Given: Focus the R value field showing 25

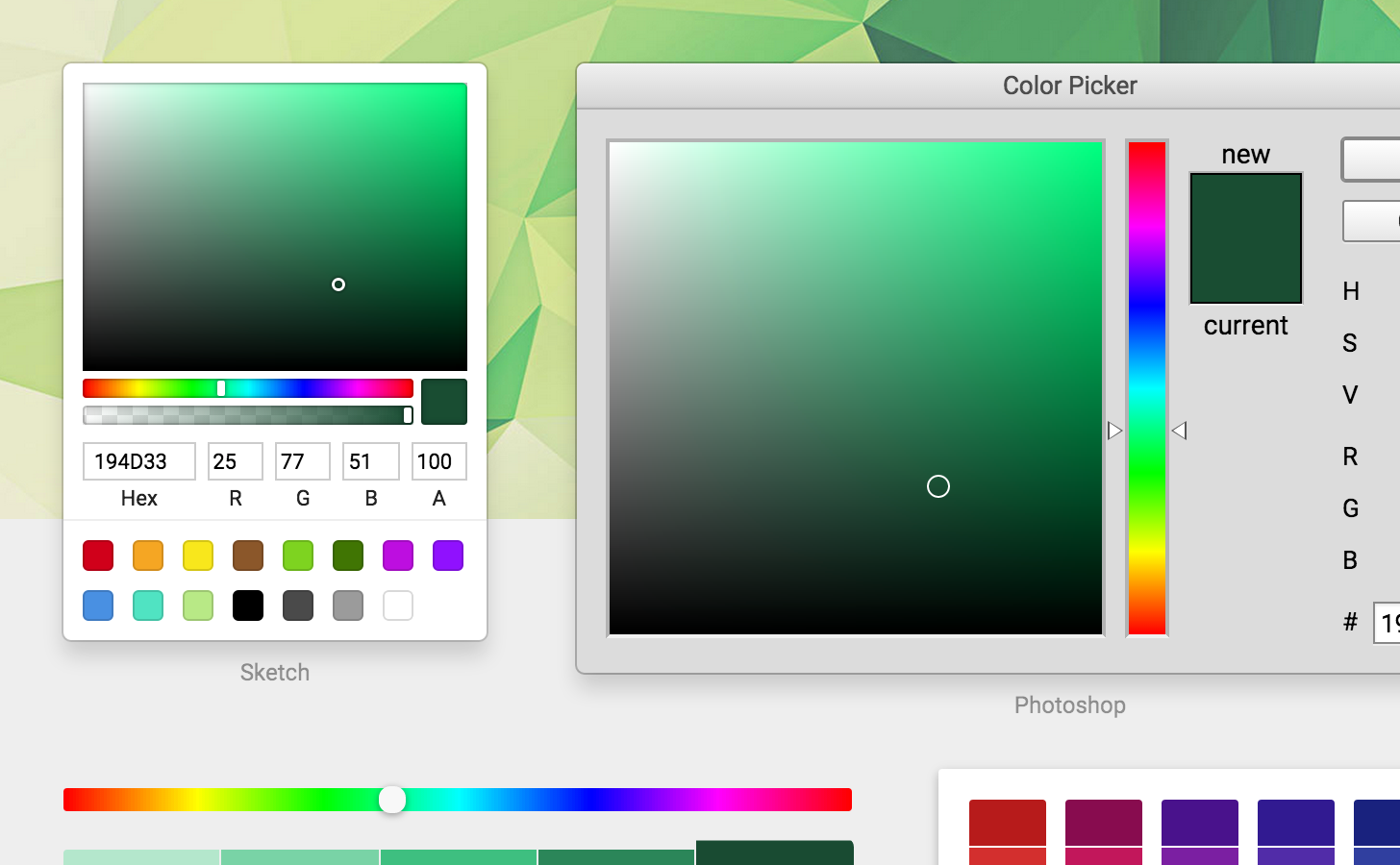Looking at the screenshot, I should coord(235,461).
